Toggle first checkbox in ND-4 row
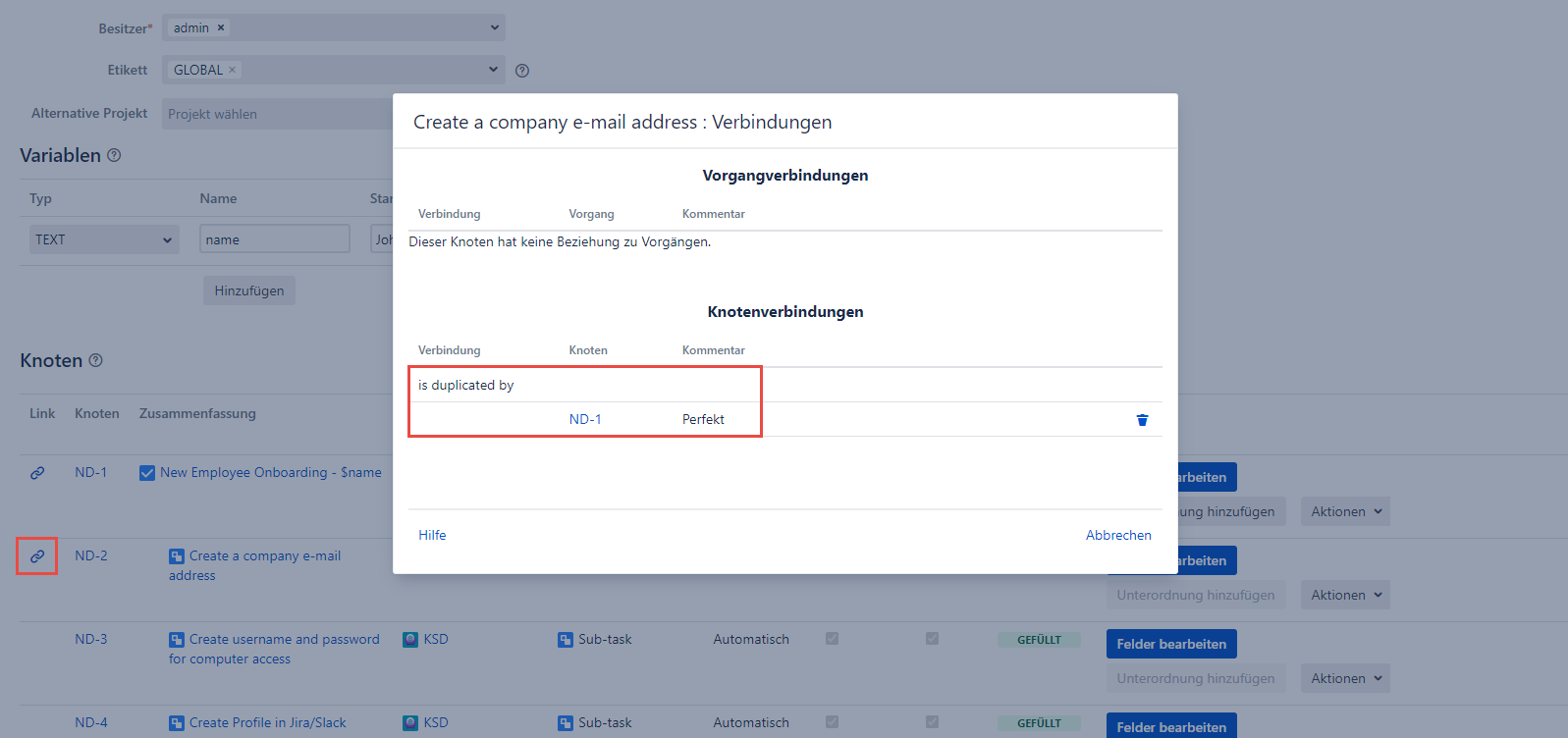This screenshot has height=738, width=1568. 833,722
